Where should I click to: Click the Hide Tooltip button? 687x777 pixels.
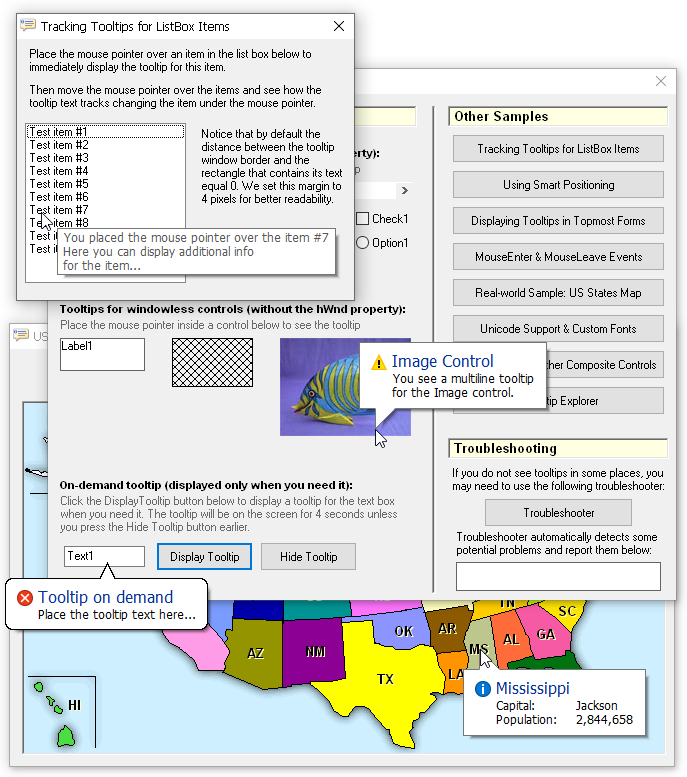[308, 556]
